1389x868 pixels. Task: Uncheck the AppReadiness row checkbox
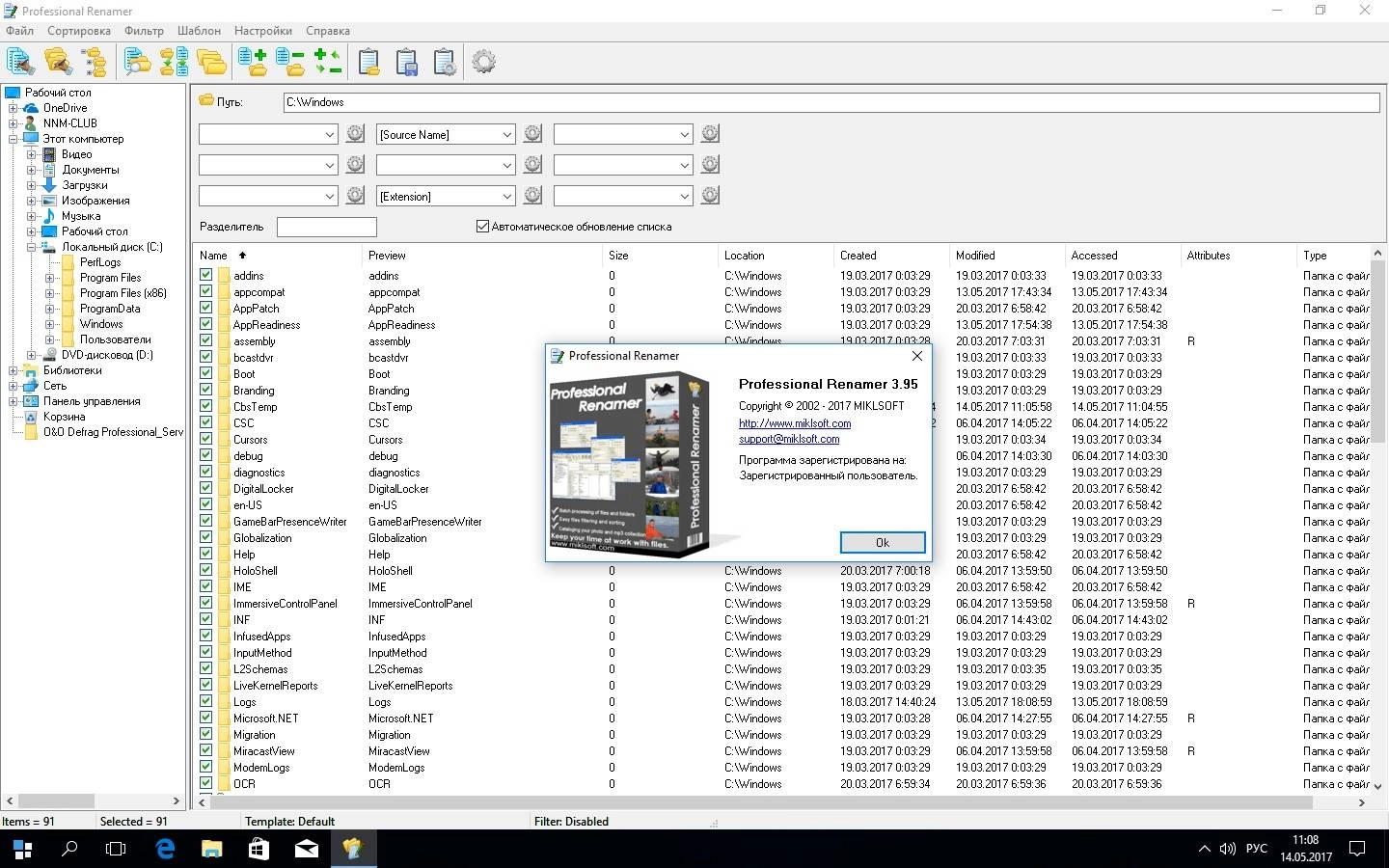(x=206, y=324)
